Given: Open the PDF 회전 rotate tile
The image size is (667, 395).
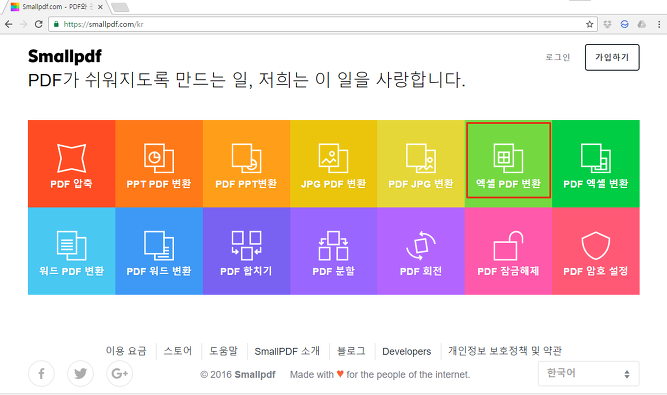Looking at the screenshot, I should pos(421,251).
